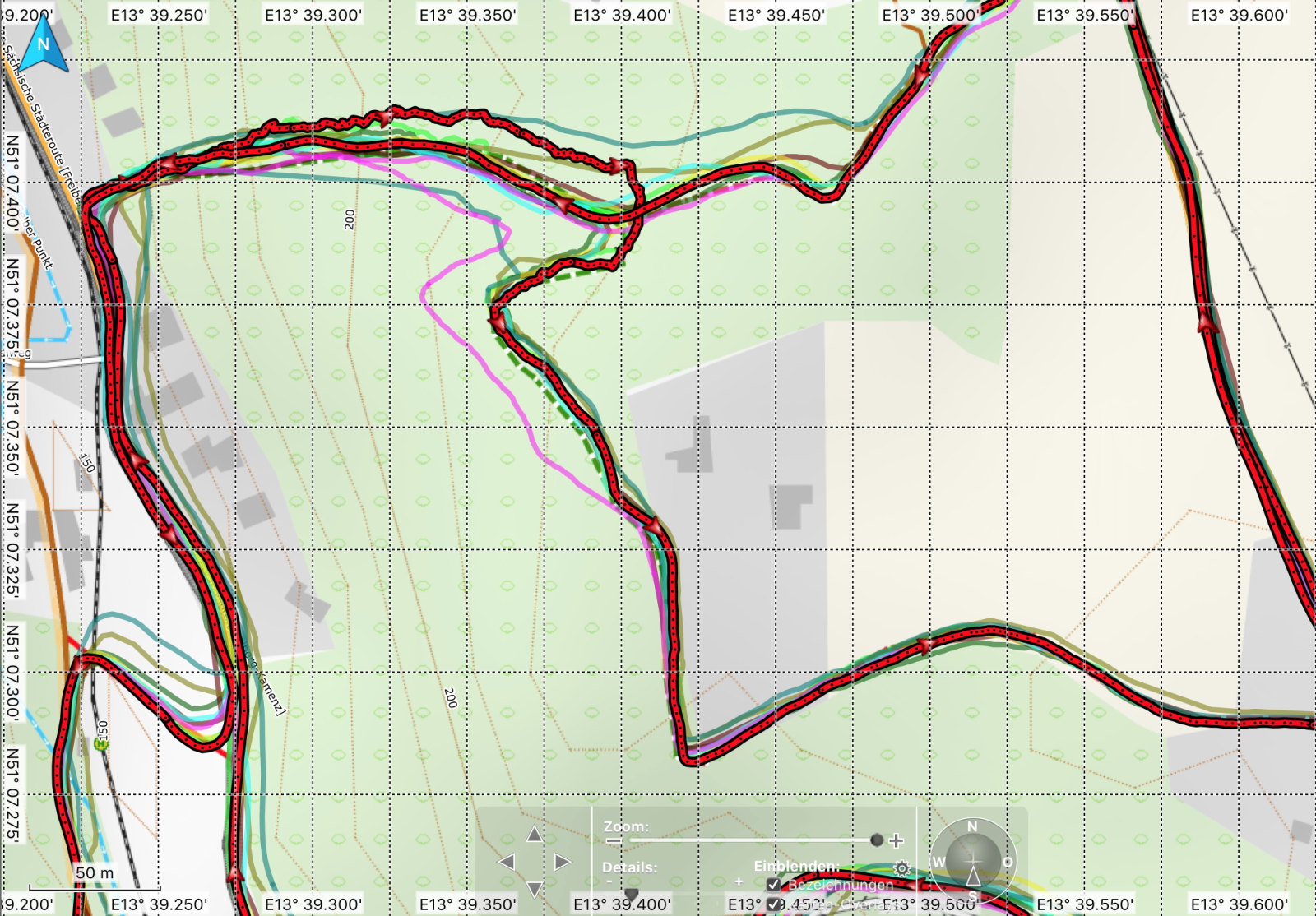The width and height of the screenshot is (1316, 916).
Task: Toggle the Karten-Overlays checkbox
Action: coord(773,904)
